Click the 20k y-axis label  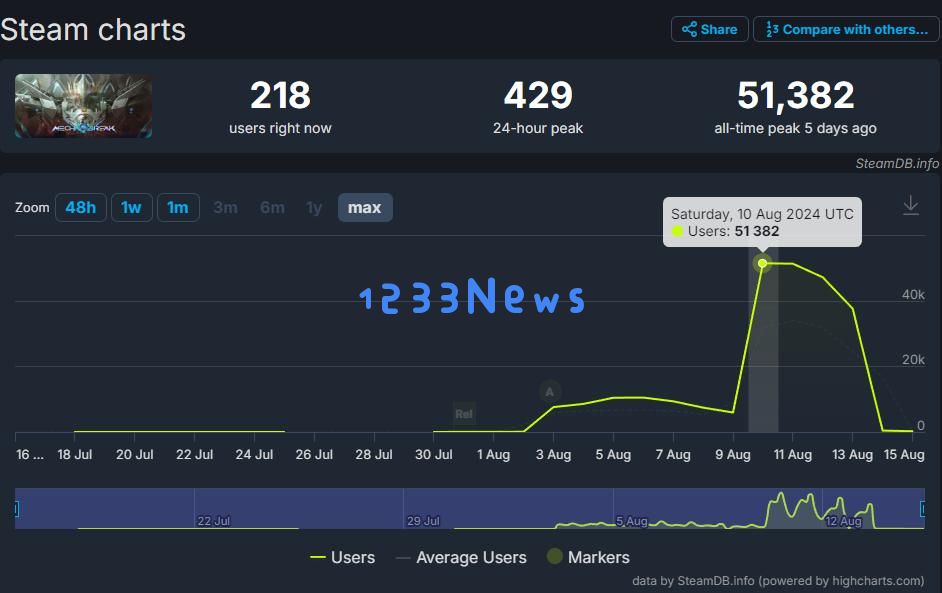[x=913, y=359]
